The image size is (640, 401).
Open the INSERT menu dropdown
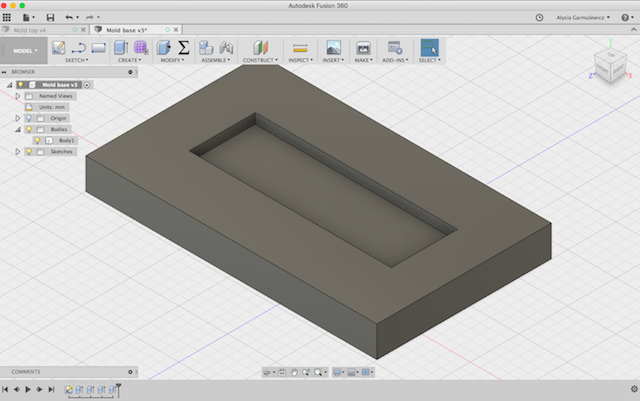coord(333,60)
